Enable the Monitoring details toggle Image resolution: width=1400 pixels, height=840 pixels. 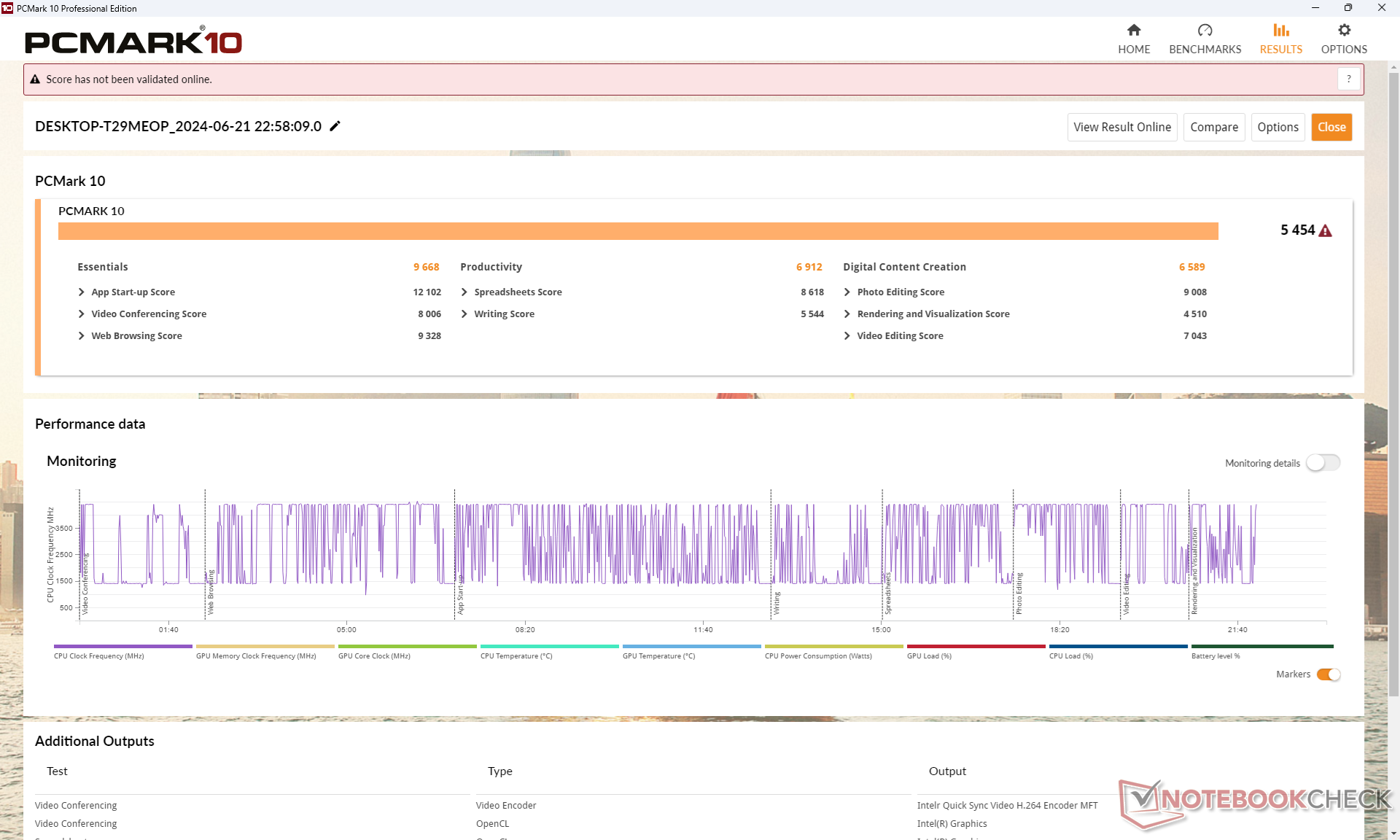pos(1323,463)
